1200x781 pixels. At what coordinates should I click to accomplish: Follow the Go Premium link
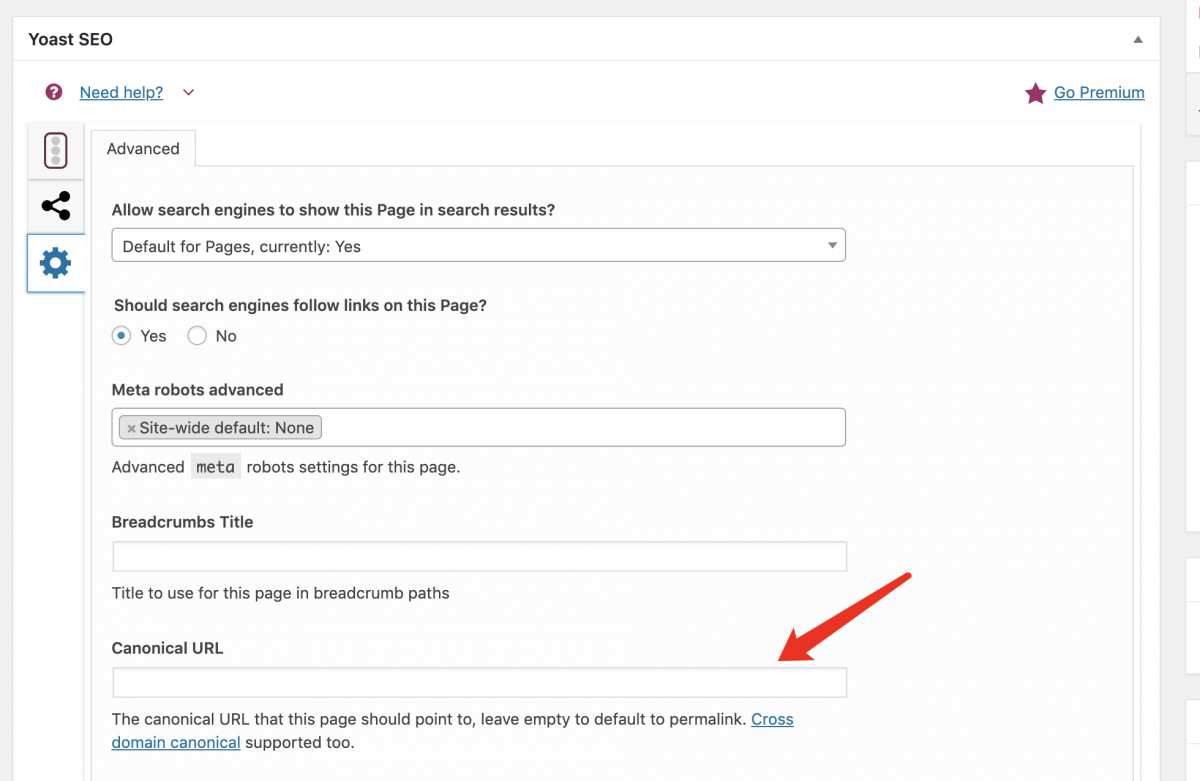pyautogui.click(x=1099, y=92)
